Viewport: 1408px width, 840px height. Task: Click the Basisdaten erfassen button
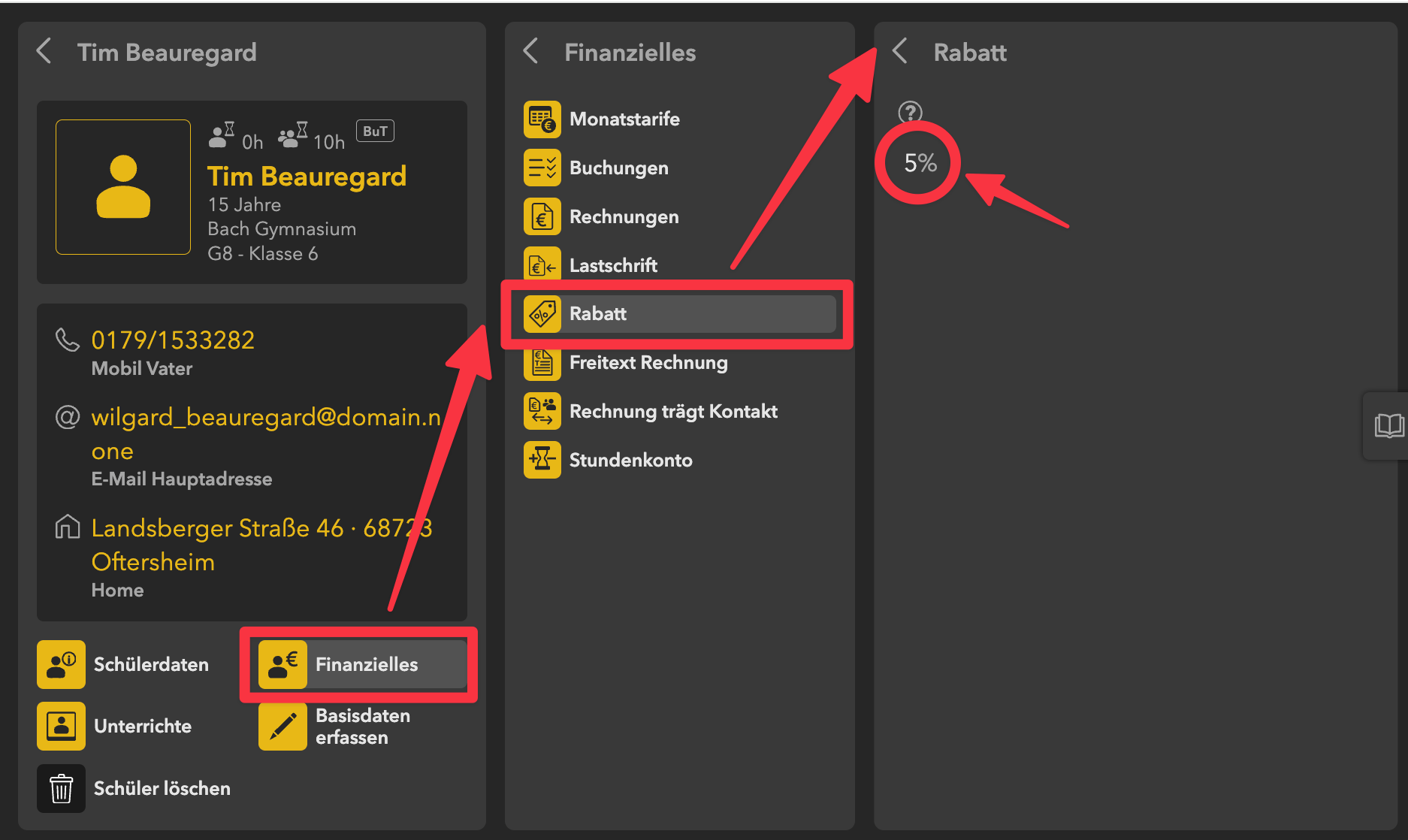[361, 727]
